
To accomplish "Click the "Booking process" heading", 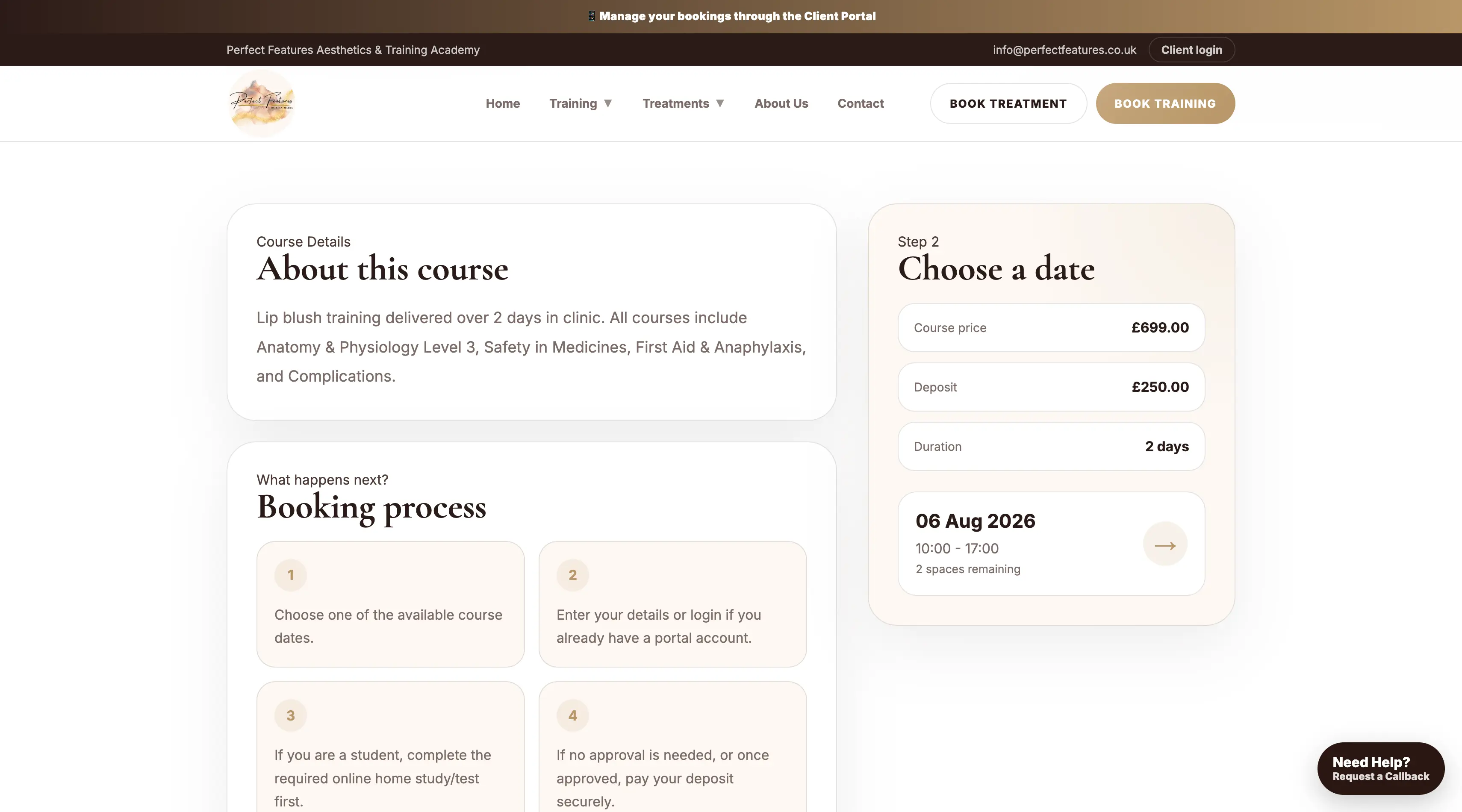I will (372, 507).
